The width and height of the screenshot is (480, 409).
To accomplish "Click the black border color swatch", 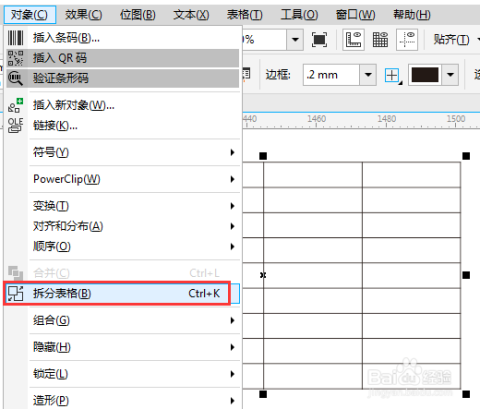I will [x=425, y=75].
